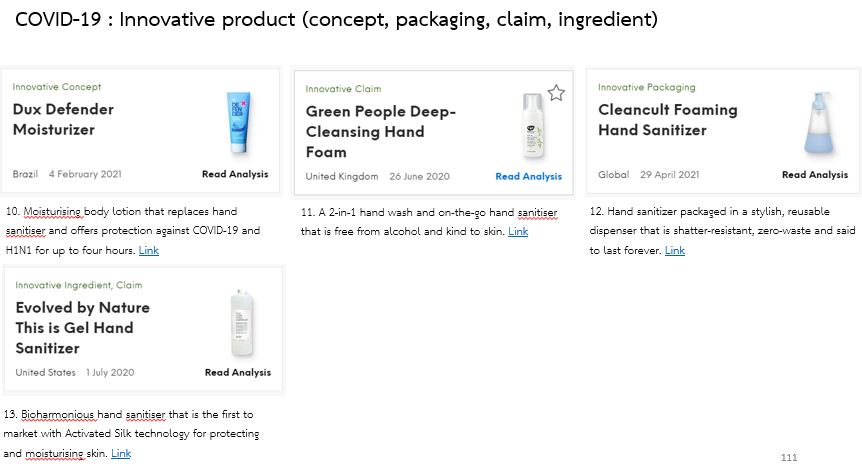Select the Green People Deep-Cleansing Hand Foam title

tap(380, 132)
